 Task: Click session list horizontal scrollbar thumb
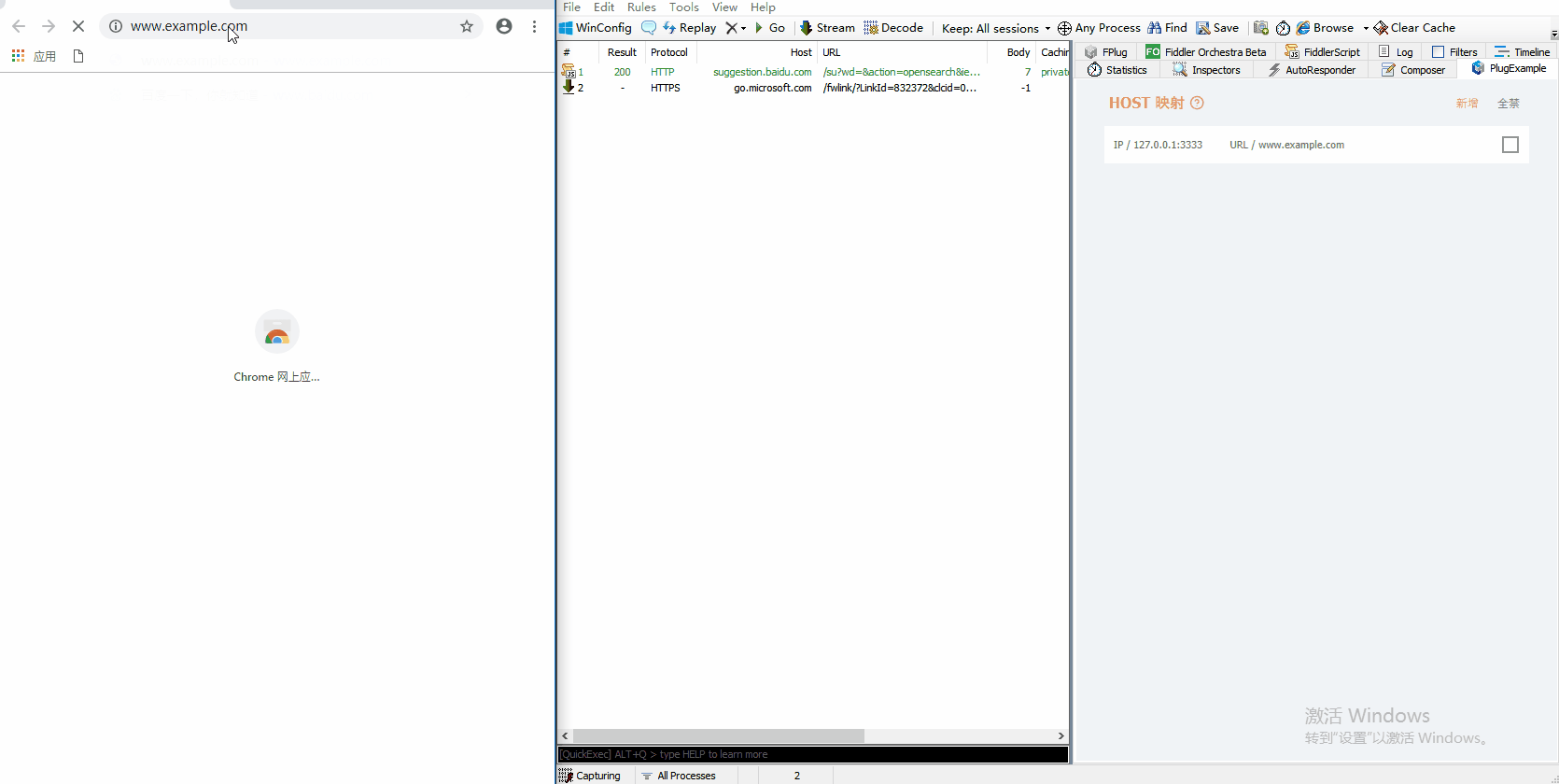[x=718, y=735]
